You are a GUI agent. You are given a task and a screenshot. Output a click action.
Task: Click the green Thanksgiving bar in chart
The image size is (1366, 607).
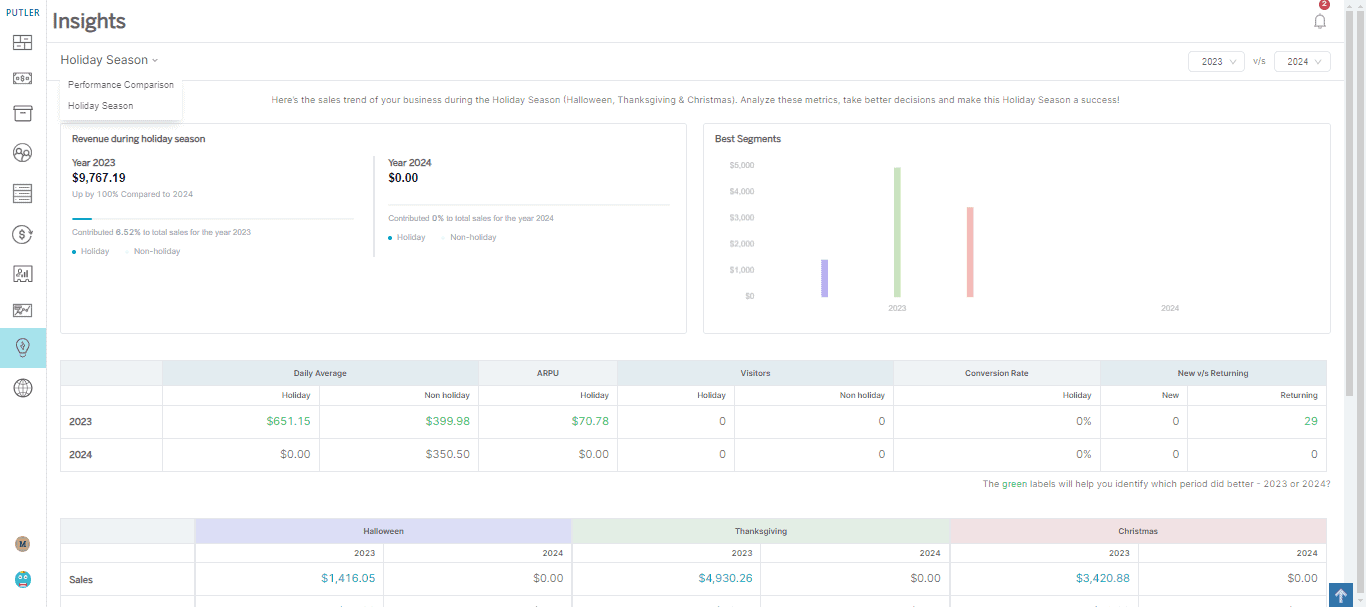coord(897,232)
